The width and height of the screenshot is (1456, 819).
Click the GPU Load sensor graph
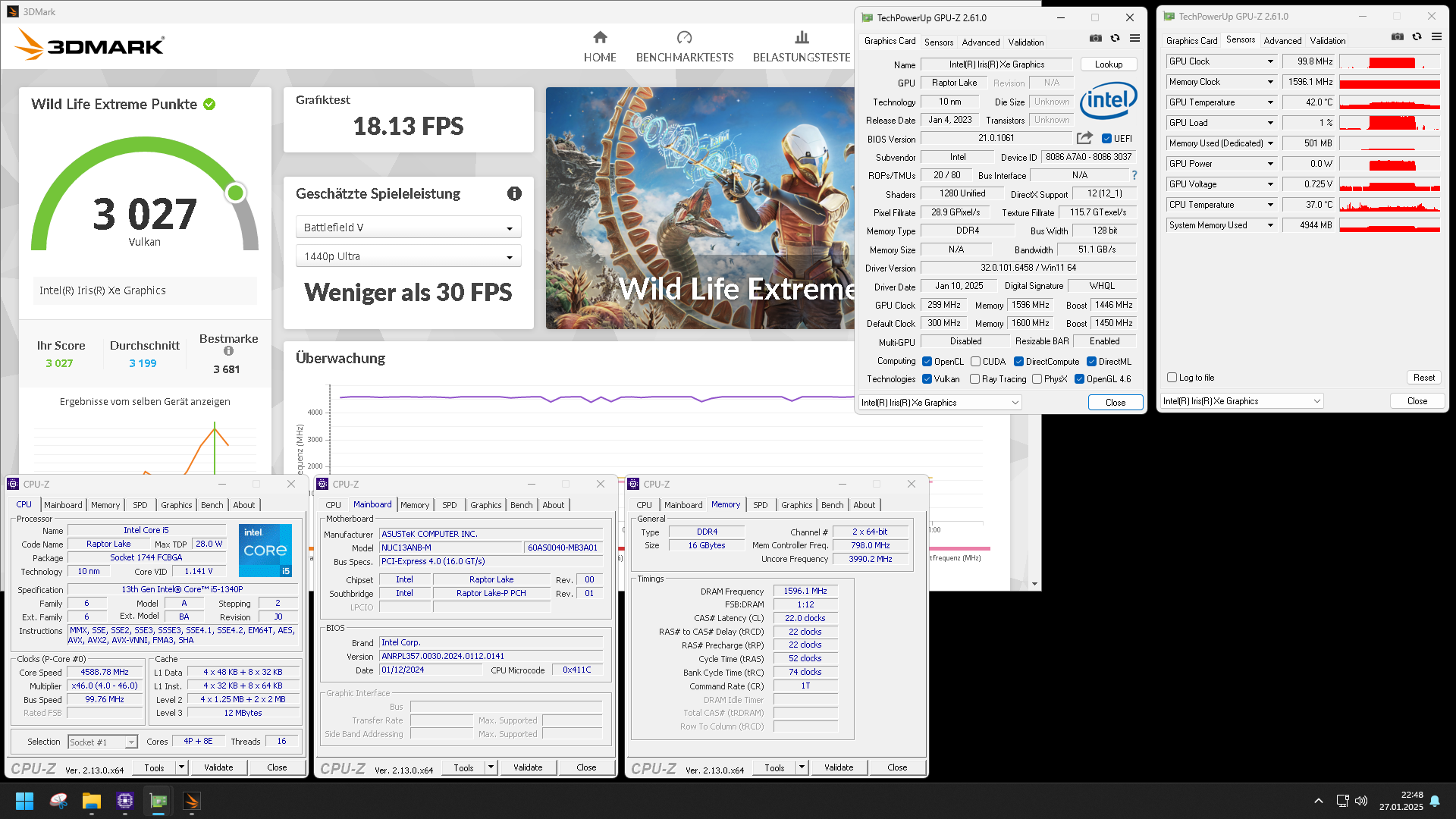1389,123
